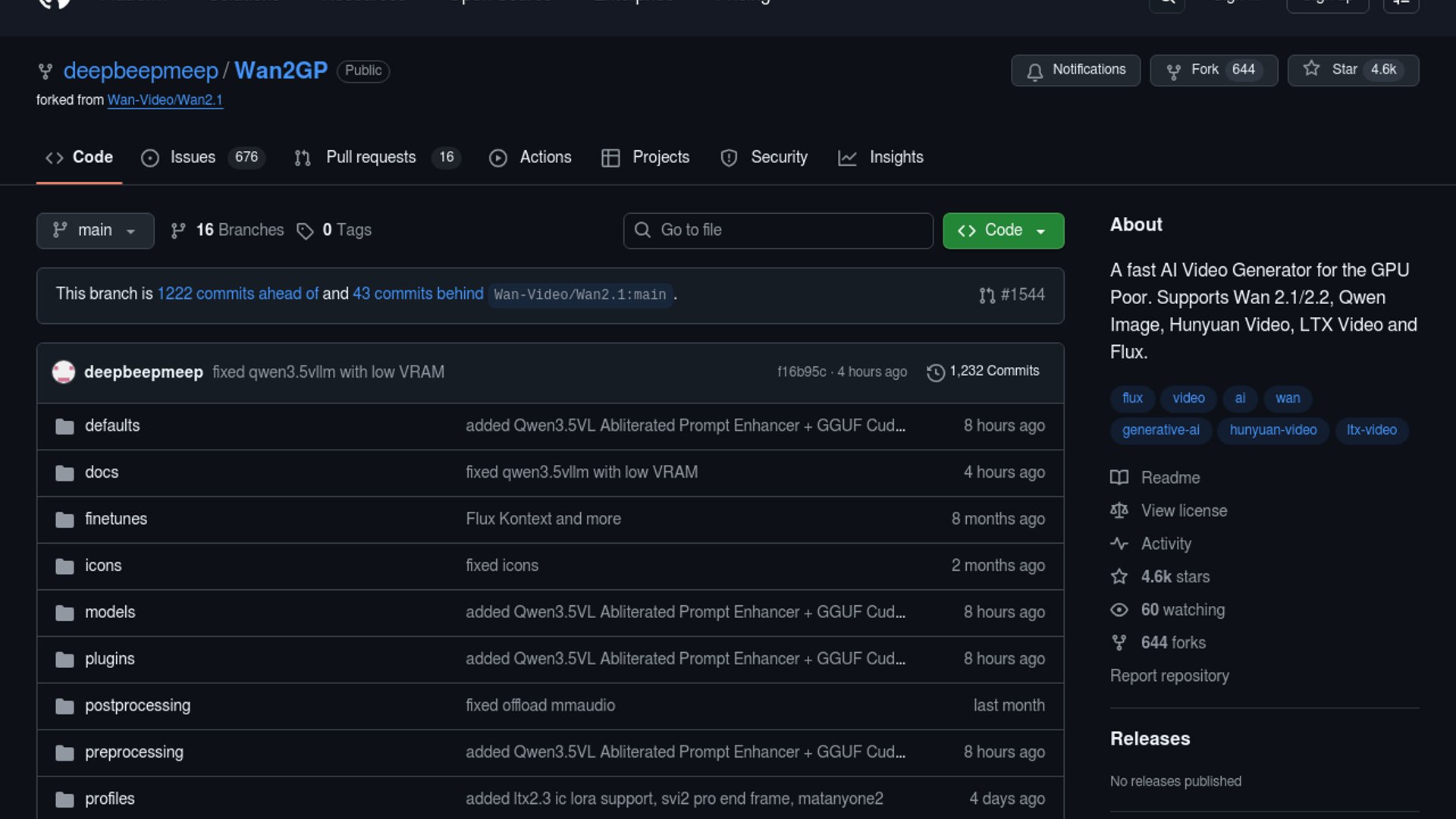The width and height of the screenshot is (1456, 819).
Task: Select the hunyuan-video topic tag
Action: click(1272, 430)
